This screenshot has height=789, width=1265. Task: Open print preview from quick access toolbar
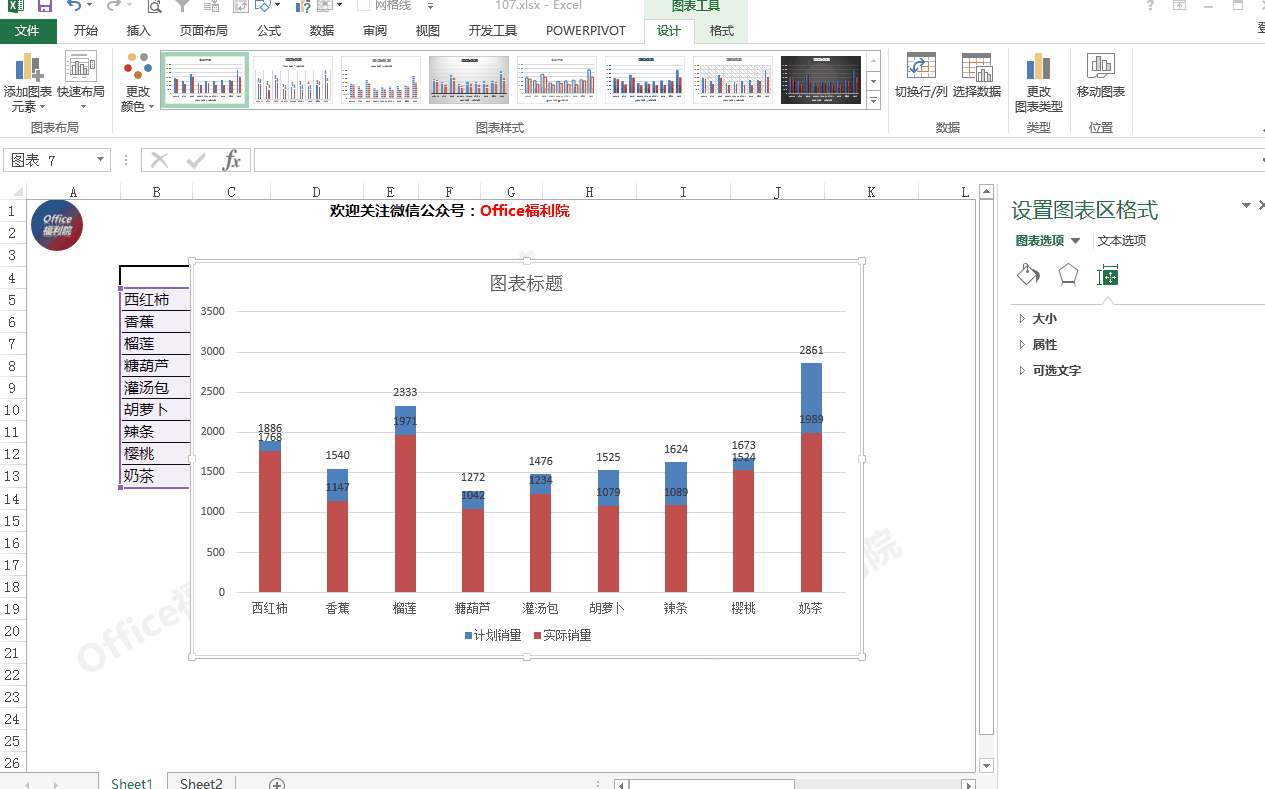pyautogui.click(x=155, y=6)
